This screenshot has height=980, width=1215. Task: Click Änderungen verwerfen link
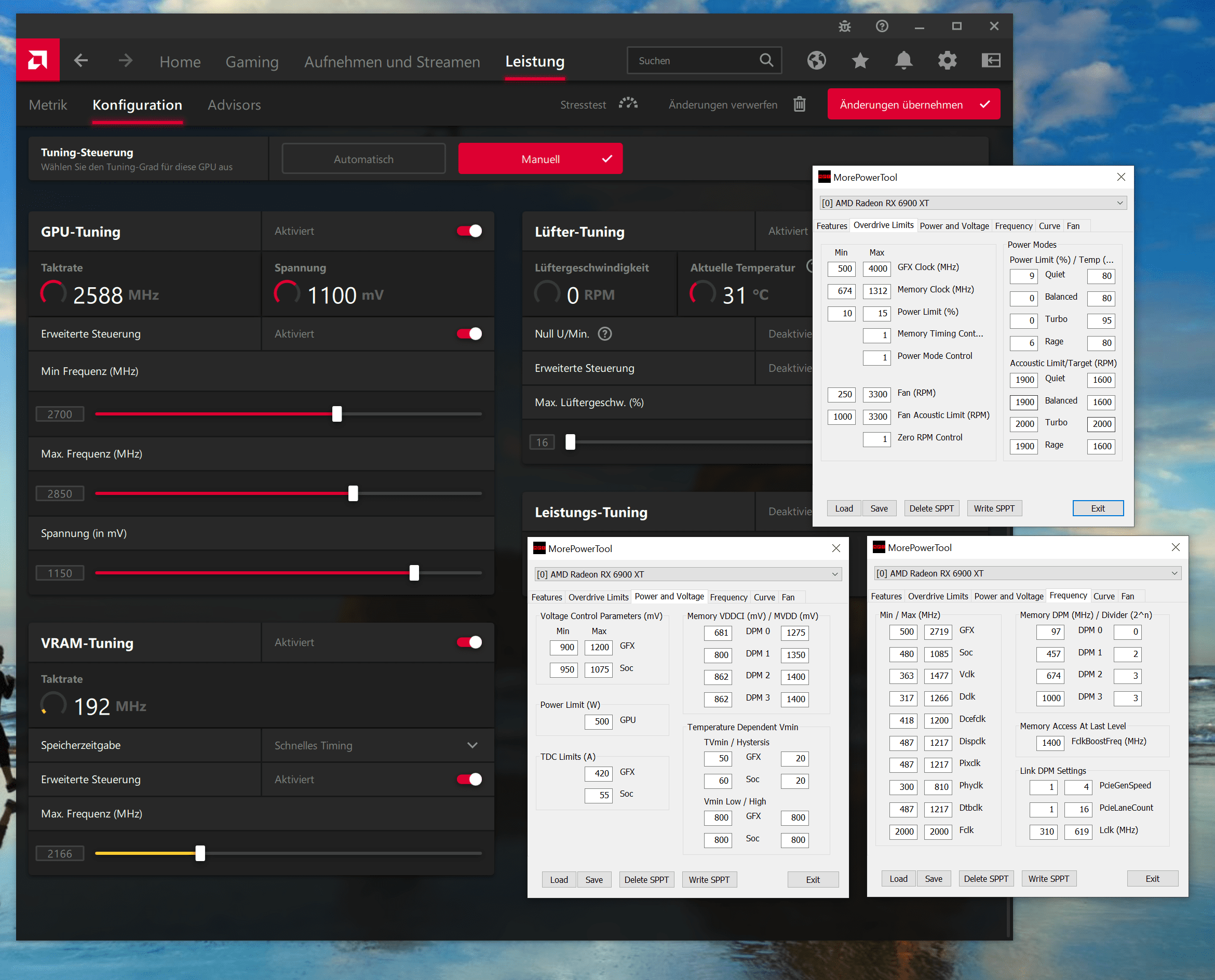click(723, 105)
